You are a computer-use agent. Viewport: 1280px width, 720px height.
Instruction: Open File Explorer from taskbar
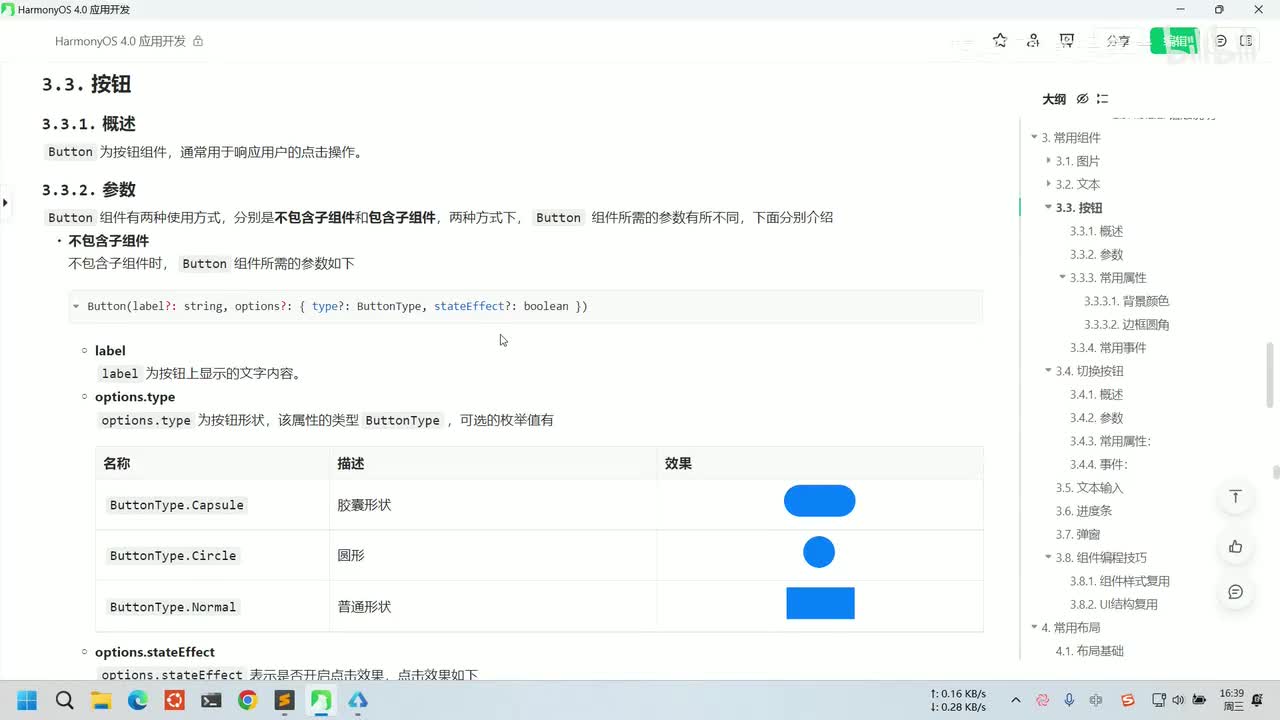point(101,700)
